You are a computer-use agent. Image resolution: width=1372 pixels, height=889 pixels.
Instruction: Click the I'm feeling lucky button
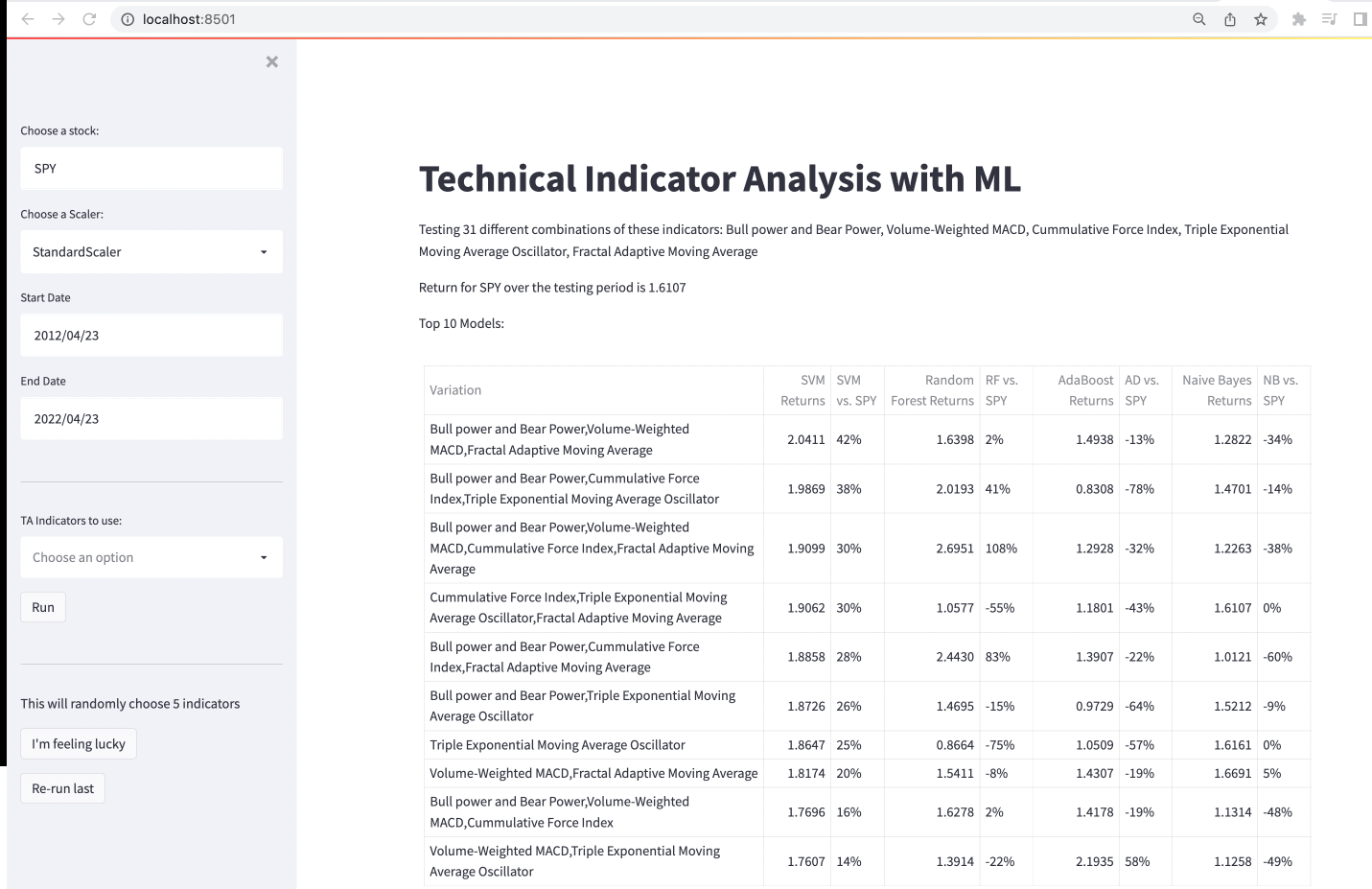pyautogui.click(x=79, y=744)
